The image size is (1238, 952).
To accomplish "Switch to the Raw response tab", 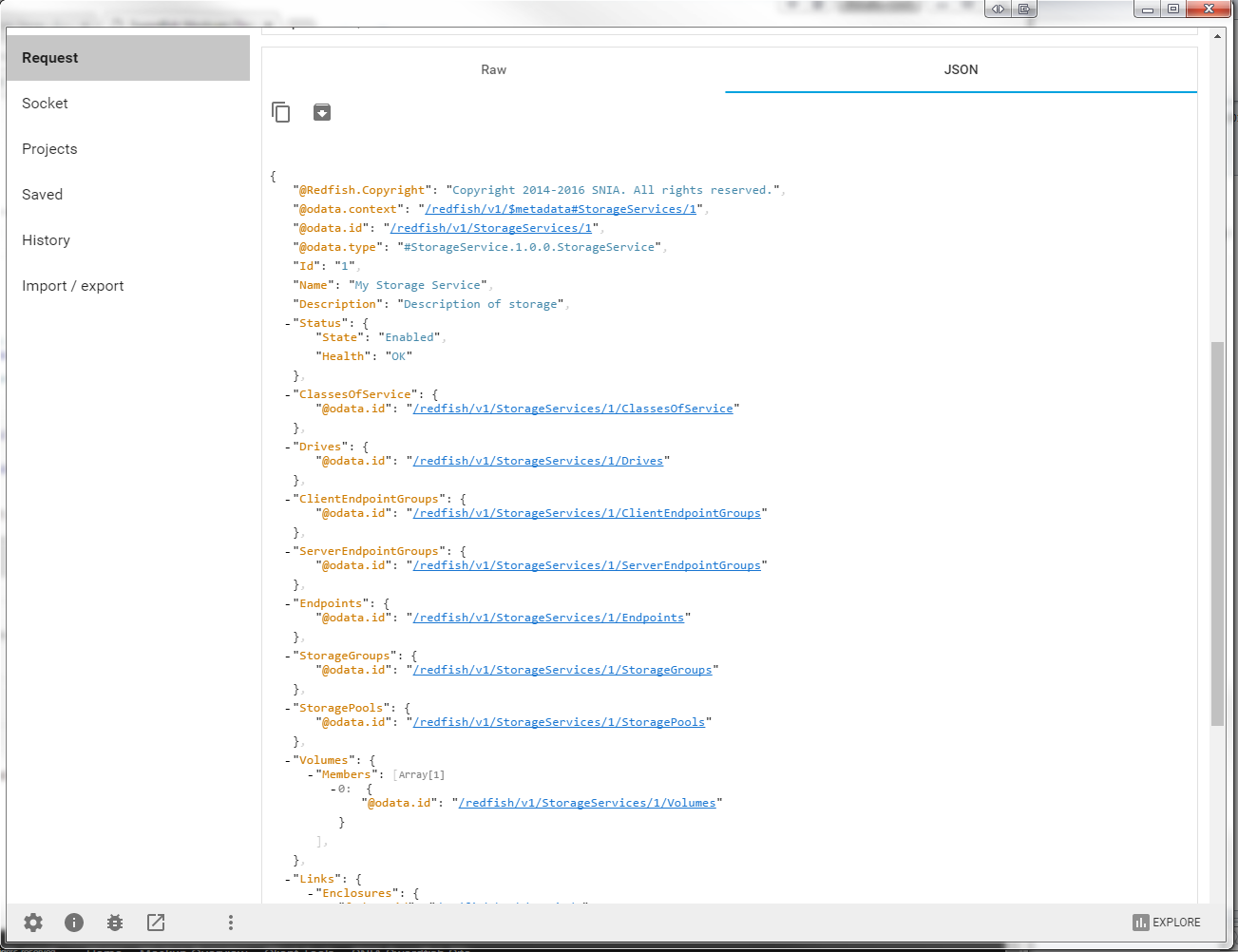I will pos(493,70).
